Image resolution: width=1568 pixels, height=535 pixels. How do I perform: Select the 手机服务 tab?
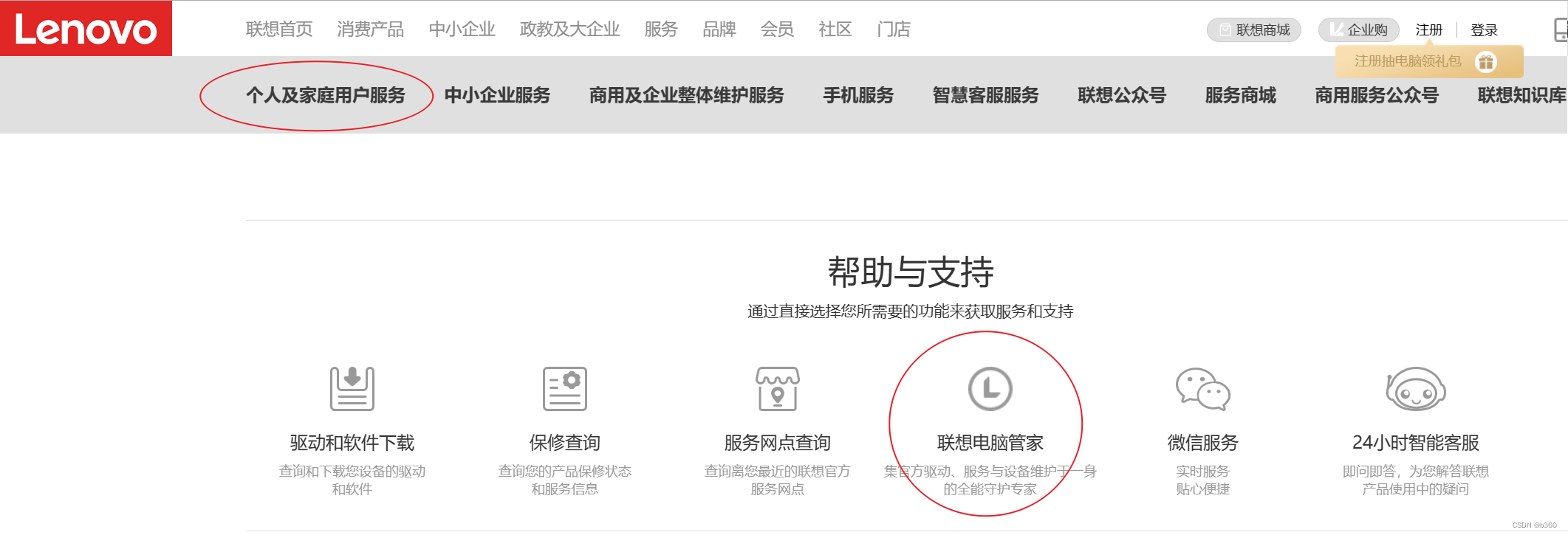[859, 95]
